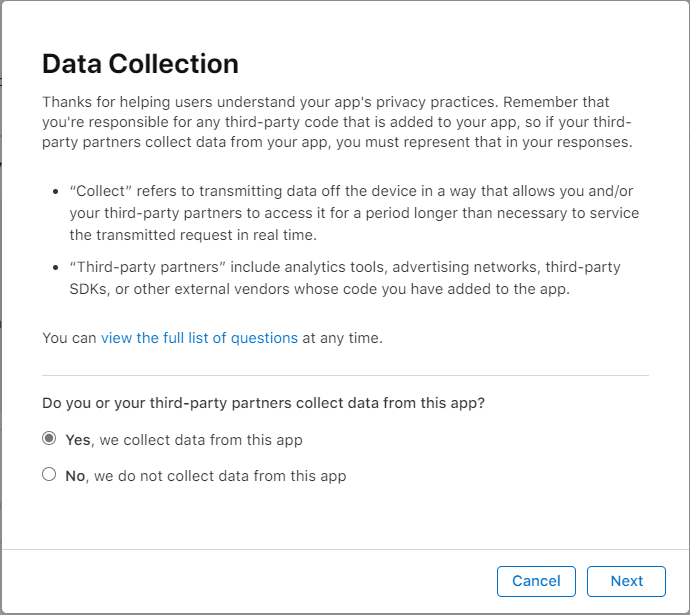The height and width of the screenshot is (615, 690).
Task: Select the No radio button
Action: [49, 475]
